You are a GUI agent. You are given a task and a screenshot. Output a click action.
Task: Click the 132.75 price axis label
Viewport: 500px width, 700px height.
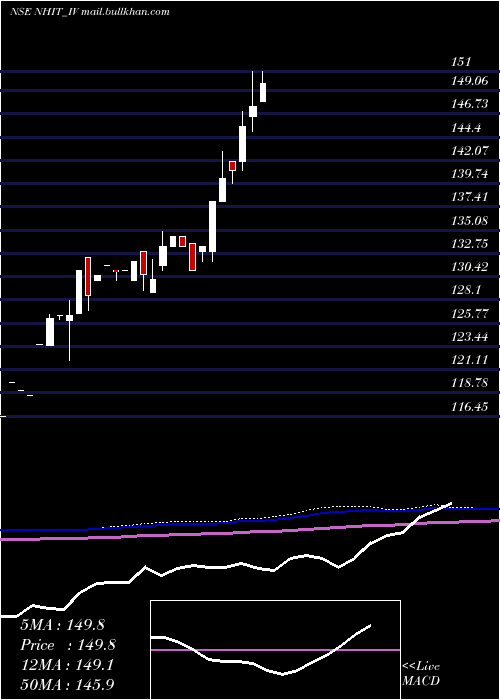(469, 244)
